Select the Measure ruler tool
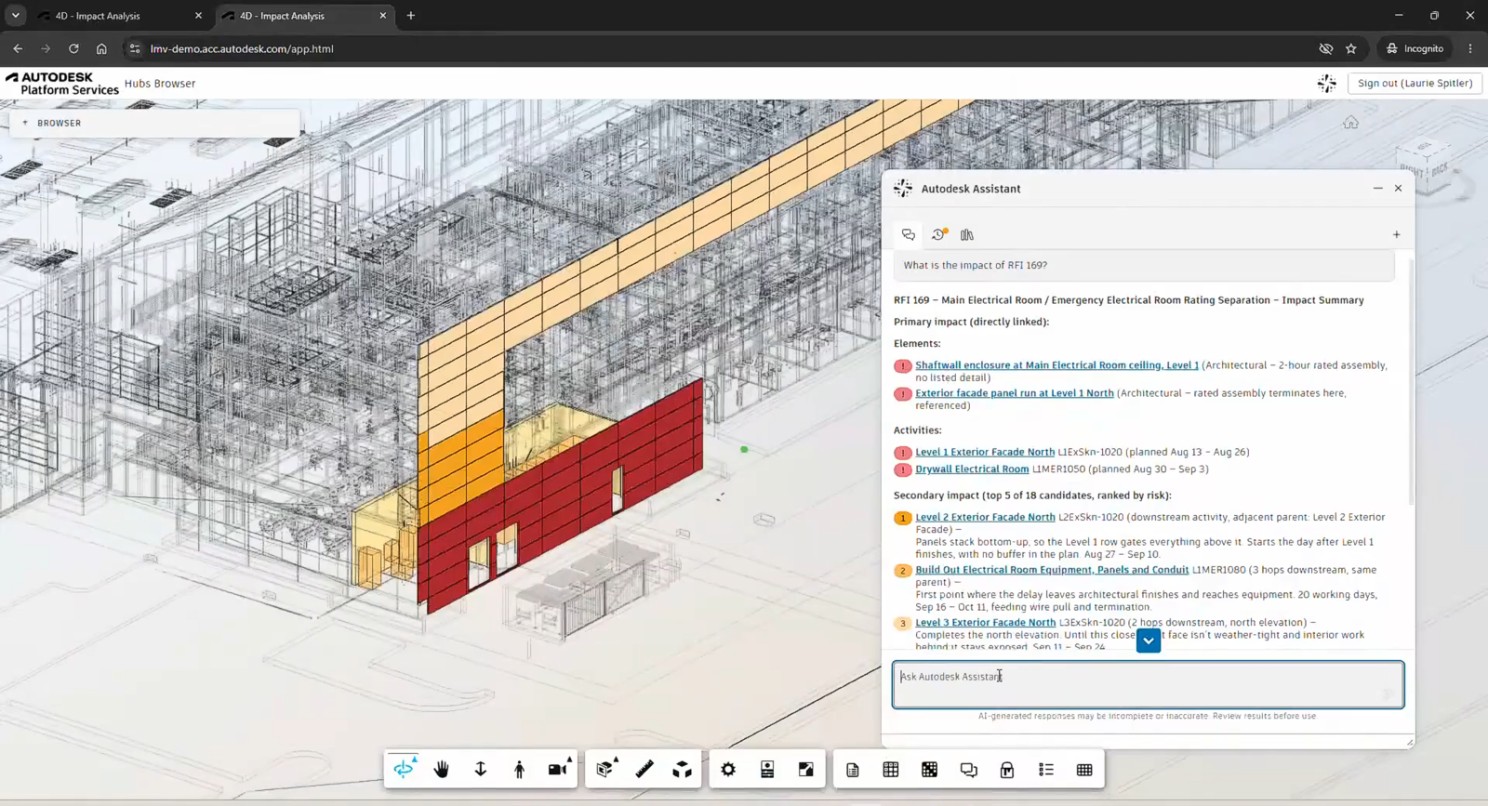 tap(644, 769)
